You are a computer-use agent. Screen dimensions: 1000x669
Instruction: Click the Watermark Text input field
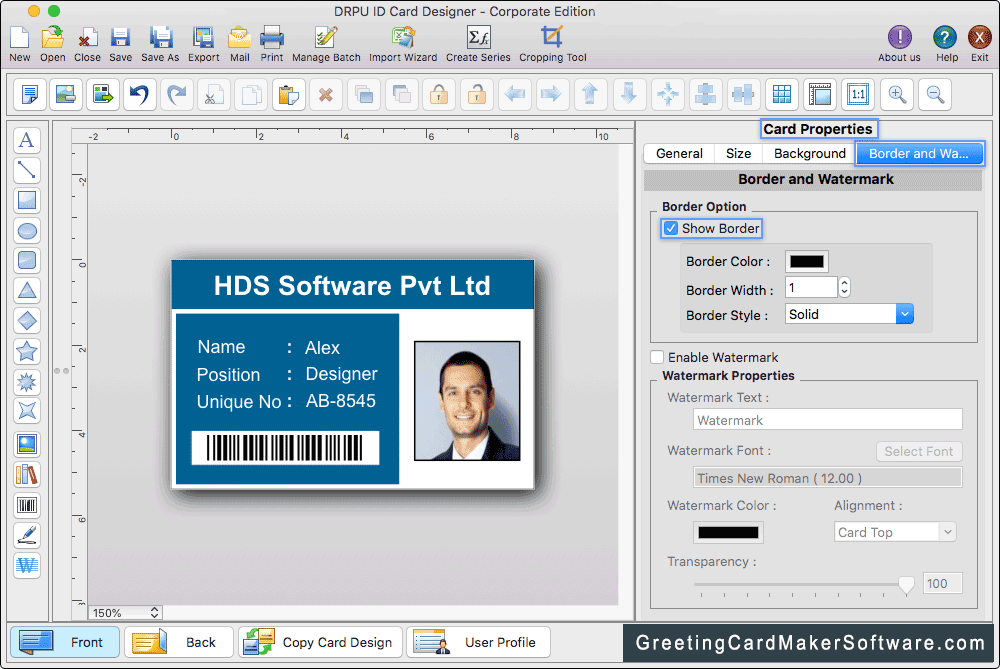click(827, 420)
